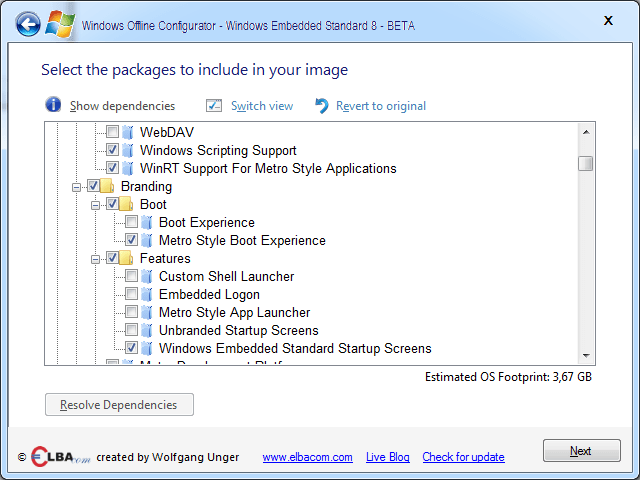Click the scrollbar down arrow in package list
The width and height of the screenshot is (640, 480).
click(586, 356)
